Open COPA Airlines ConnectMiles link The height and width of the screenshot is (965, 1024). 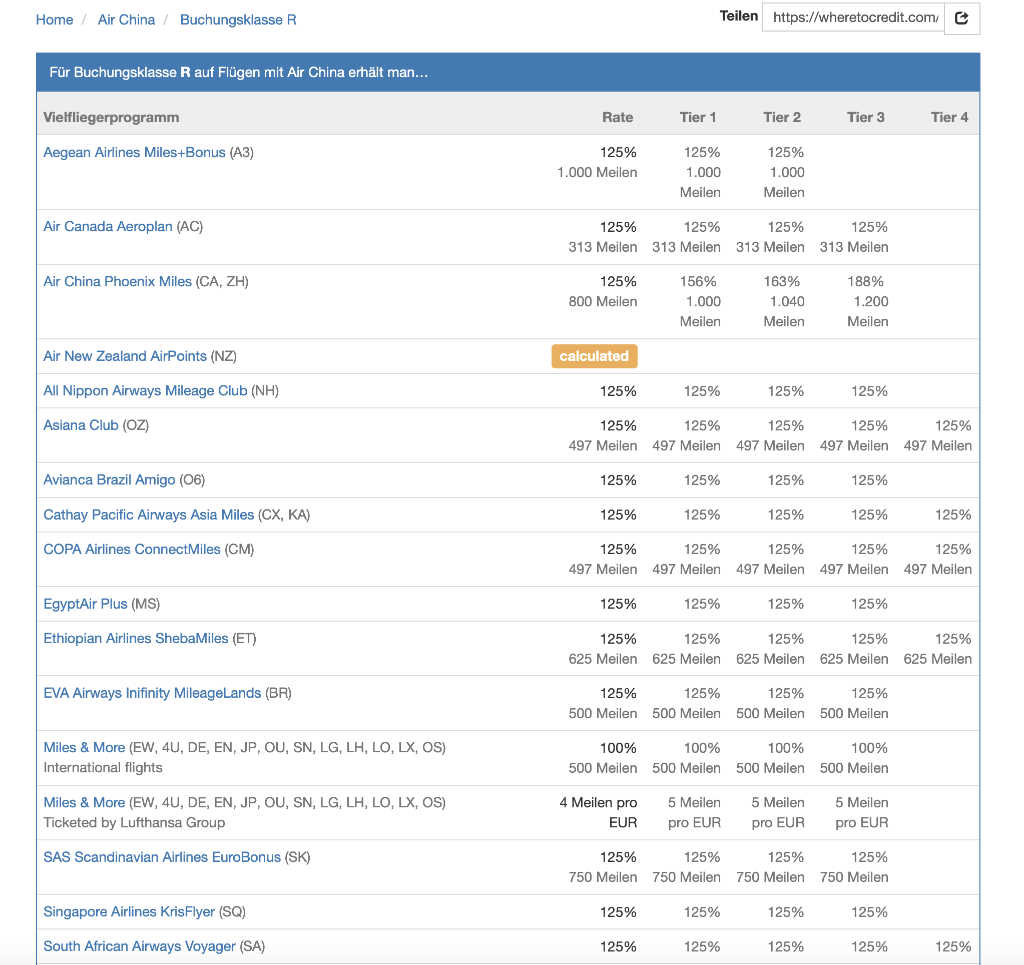(x=132, y=549)
